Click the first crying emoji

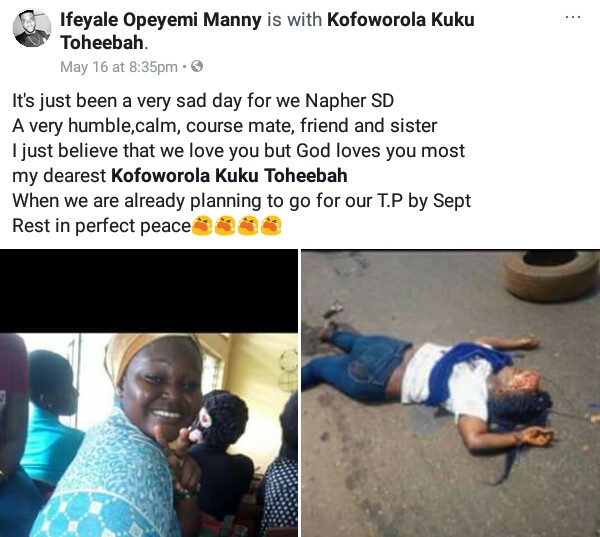click(x=201, y=227)
